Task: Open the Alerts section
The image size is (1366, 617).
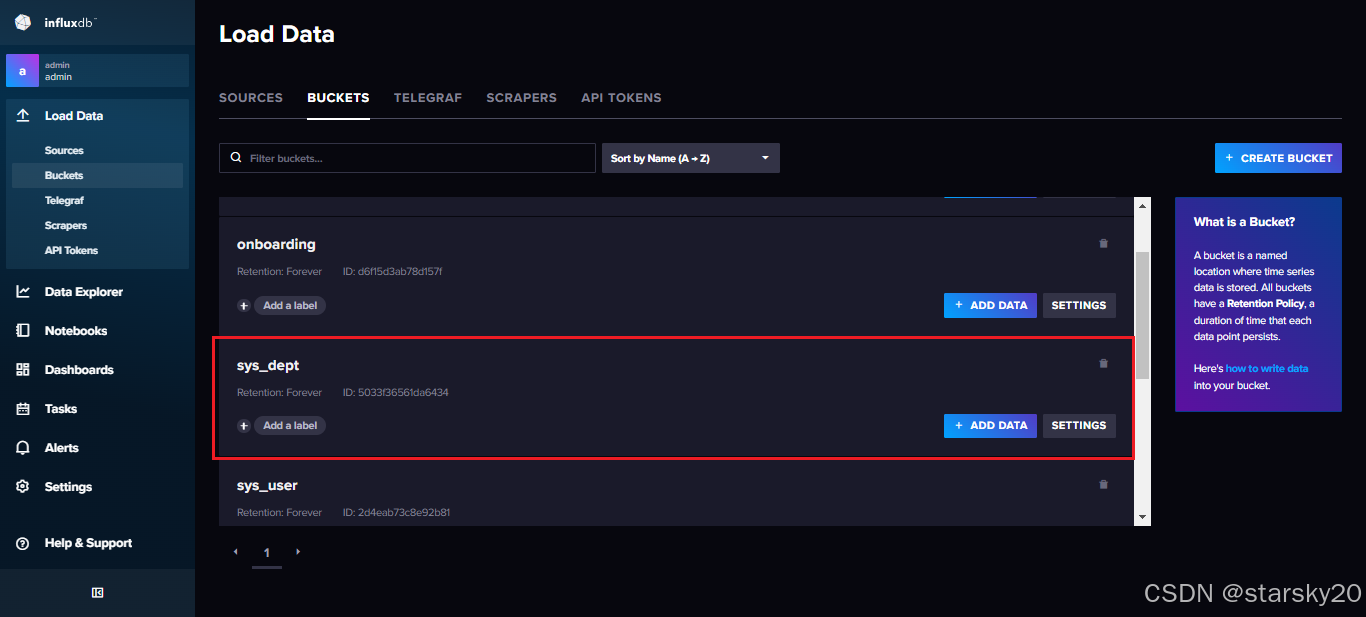Action: pyautogui.click(x=64, y=447)
